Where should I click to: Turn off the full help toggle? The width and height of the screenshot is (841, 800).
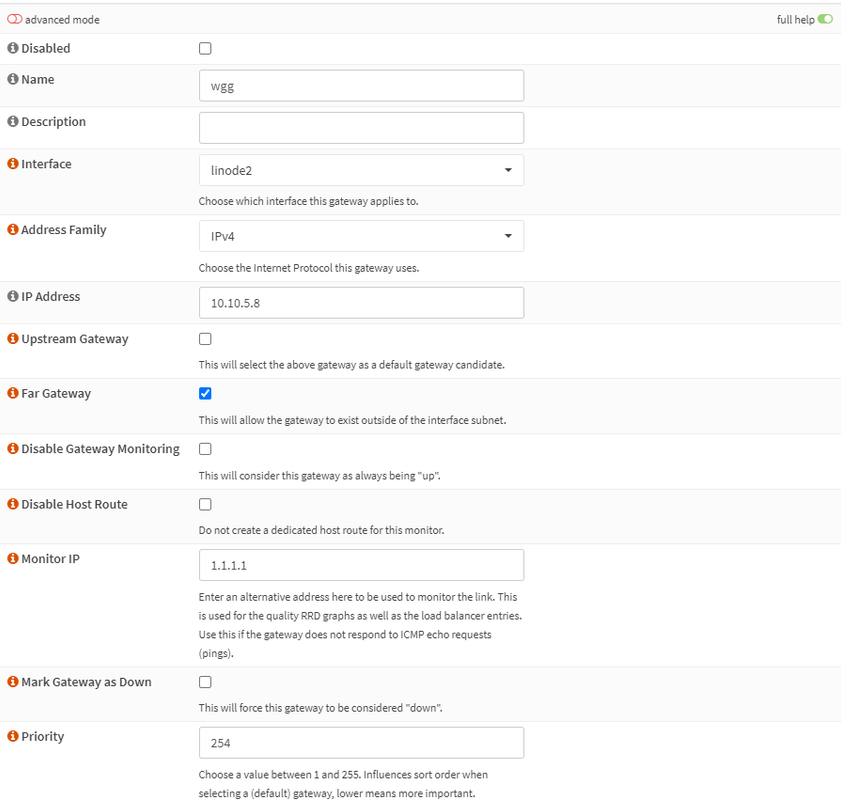coord(825,19)
